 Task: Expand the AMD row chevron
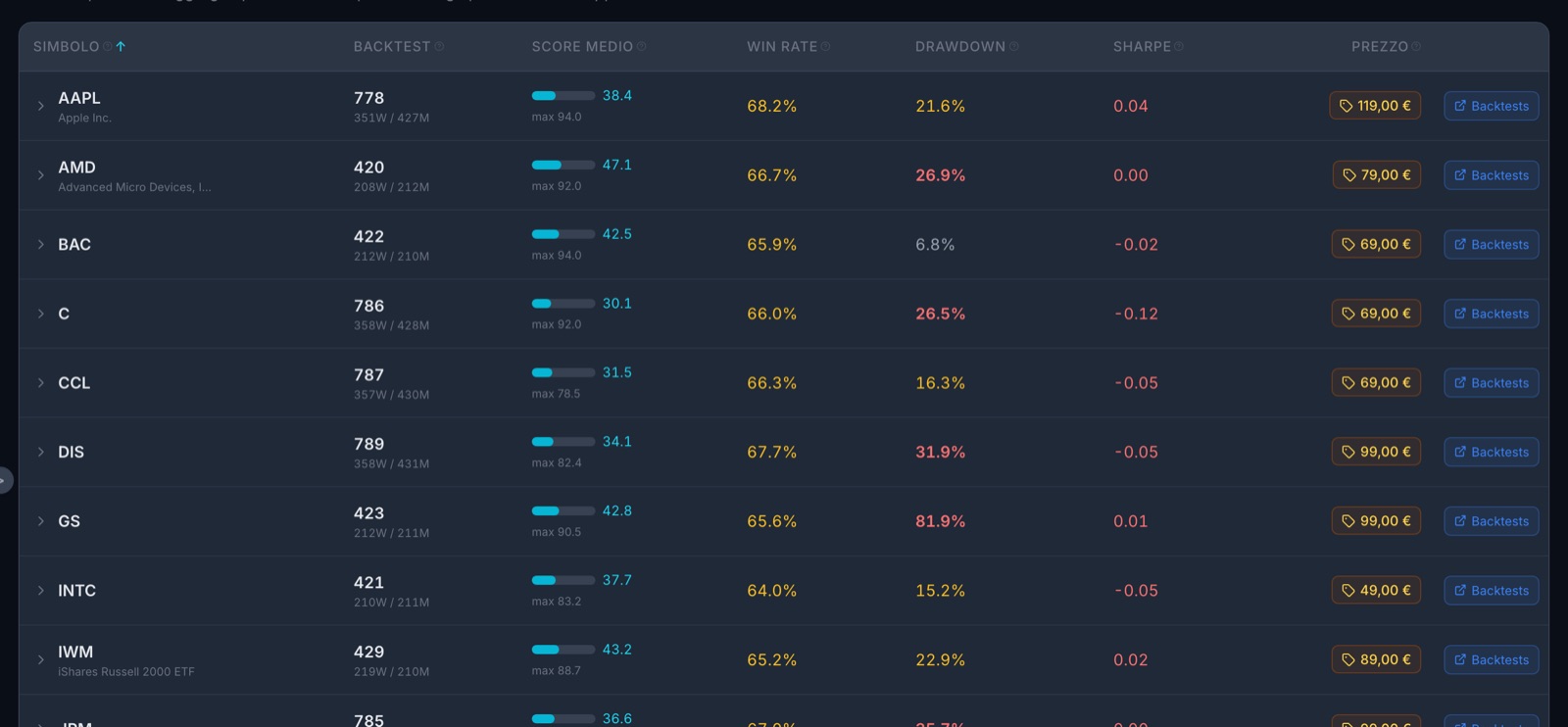click(x=41, y=175)
